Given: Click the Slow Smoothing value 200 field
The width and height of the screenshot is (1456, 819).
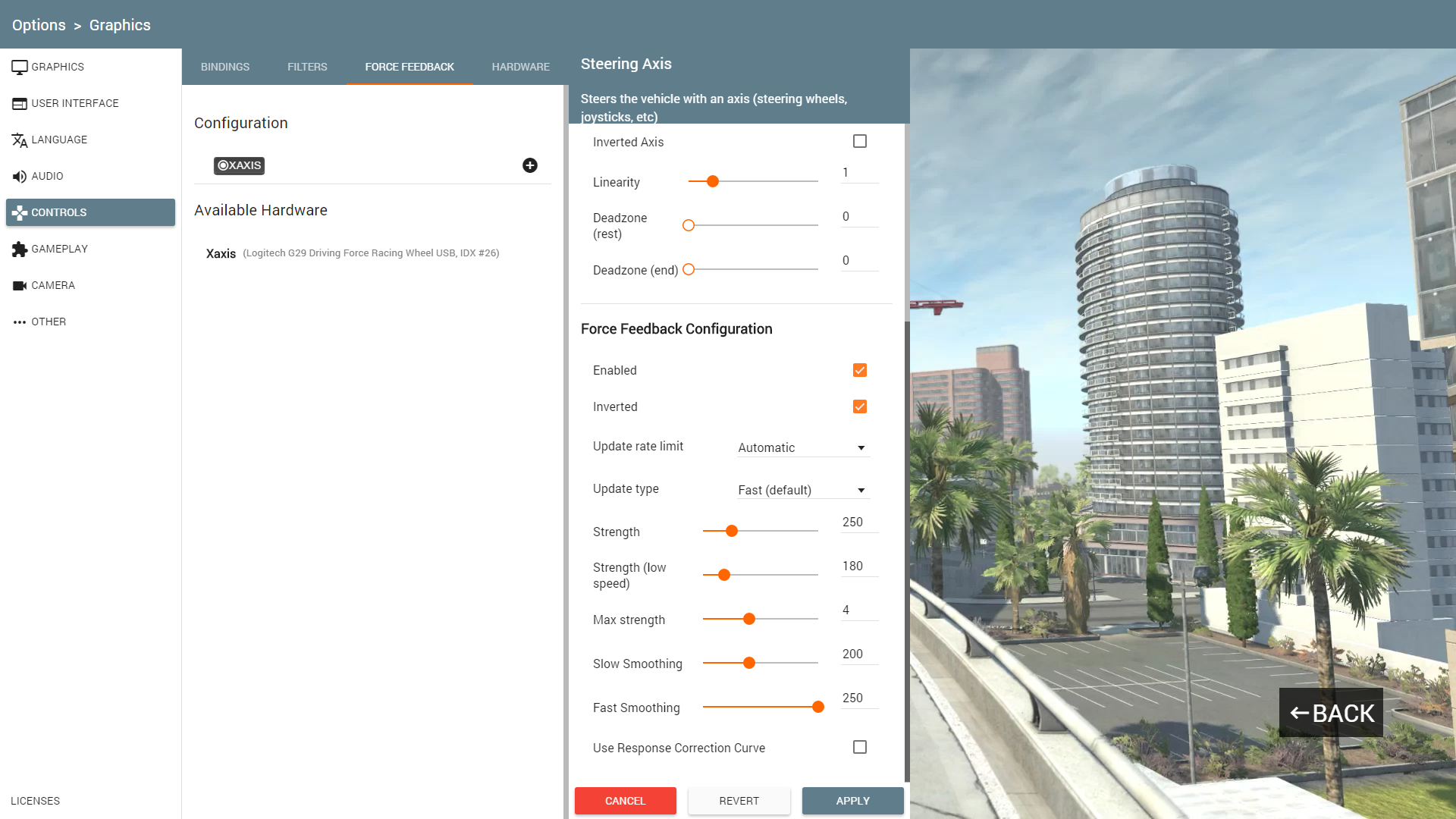Looking at the screenshot, I should (860, 654).
